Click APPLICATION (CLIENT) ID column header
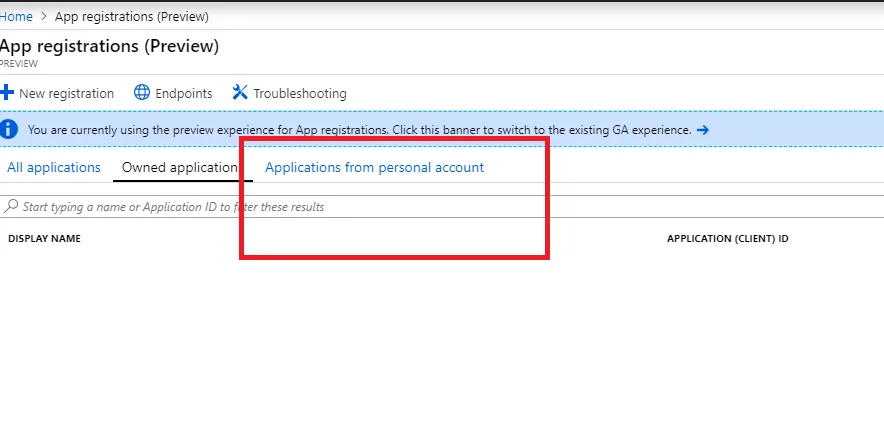The image size is (884, 432). [x=727, y=239]
